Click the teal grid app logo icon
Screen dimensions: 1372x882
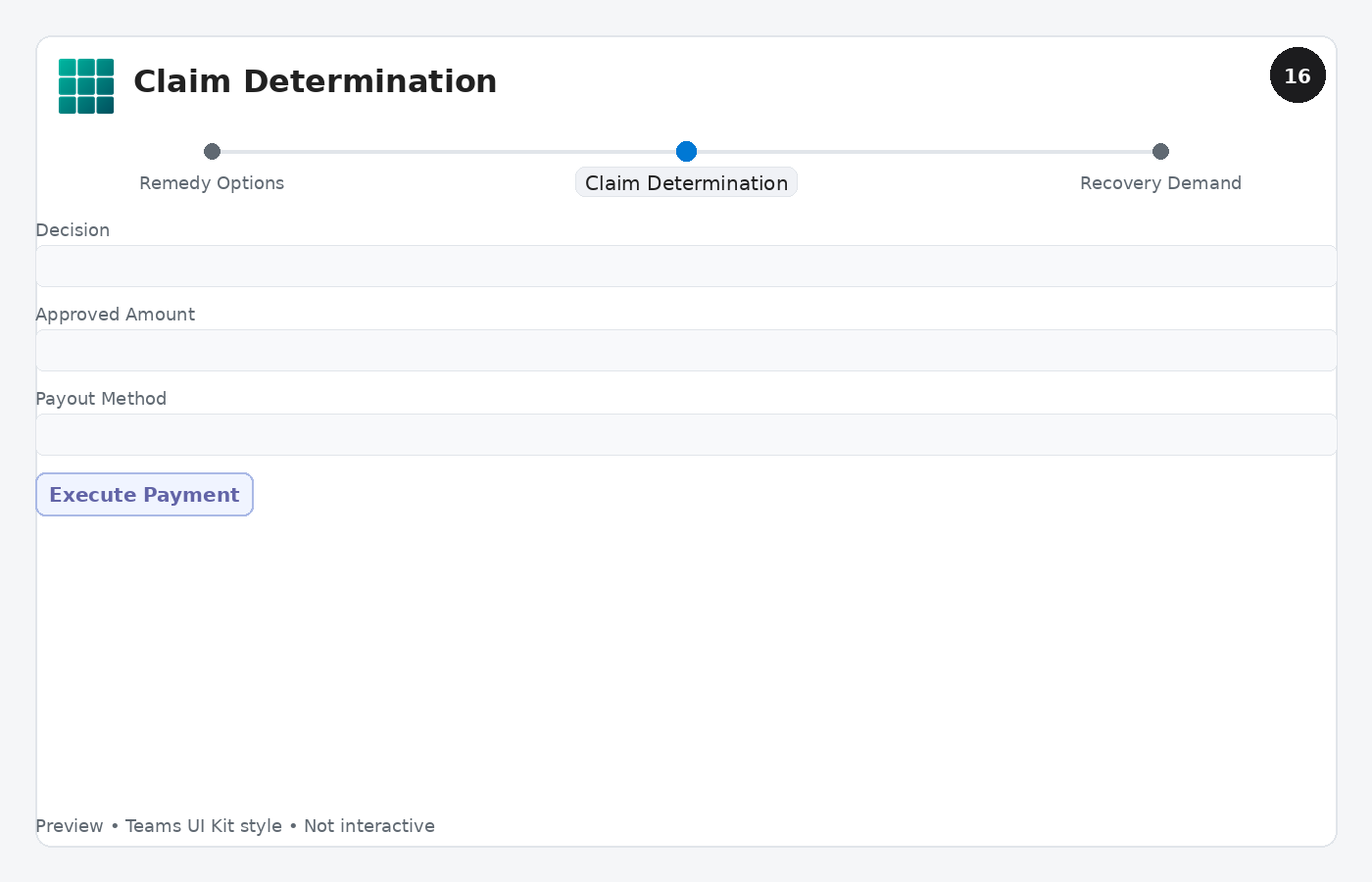coord(86,86)
